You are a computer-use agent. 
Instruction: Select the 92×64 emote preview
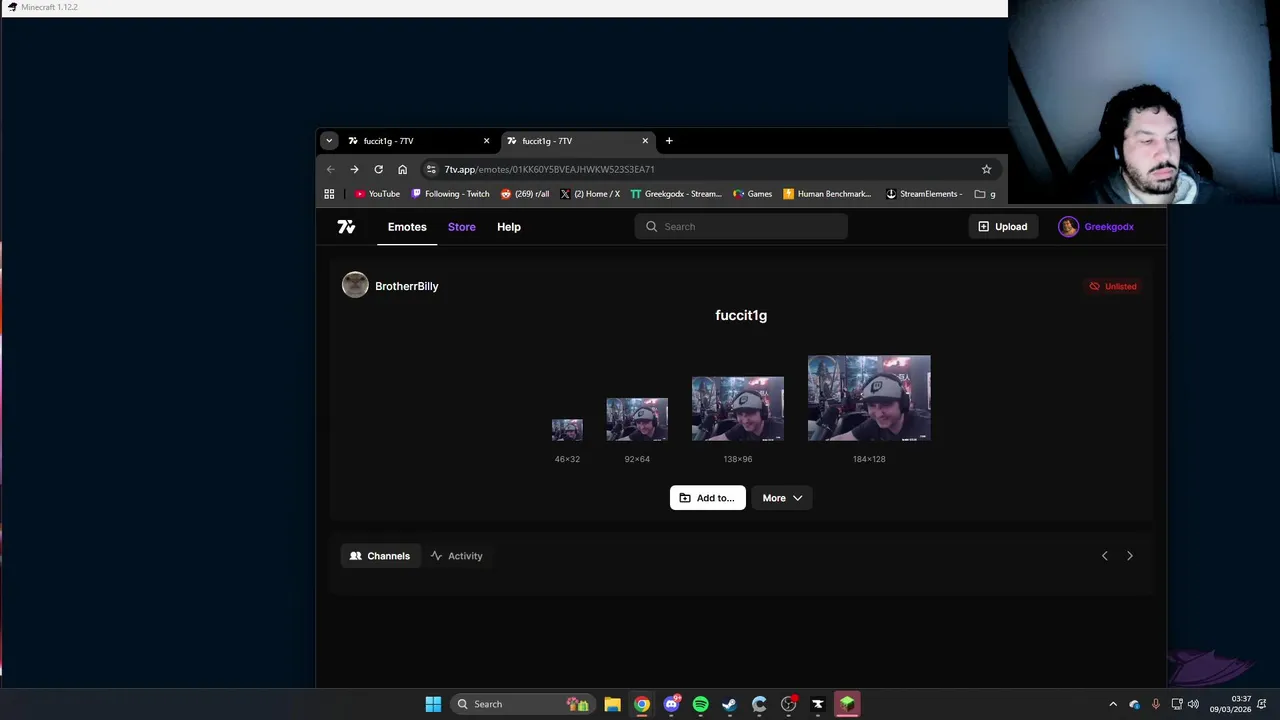point(637,419)
